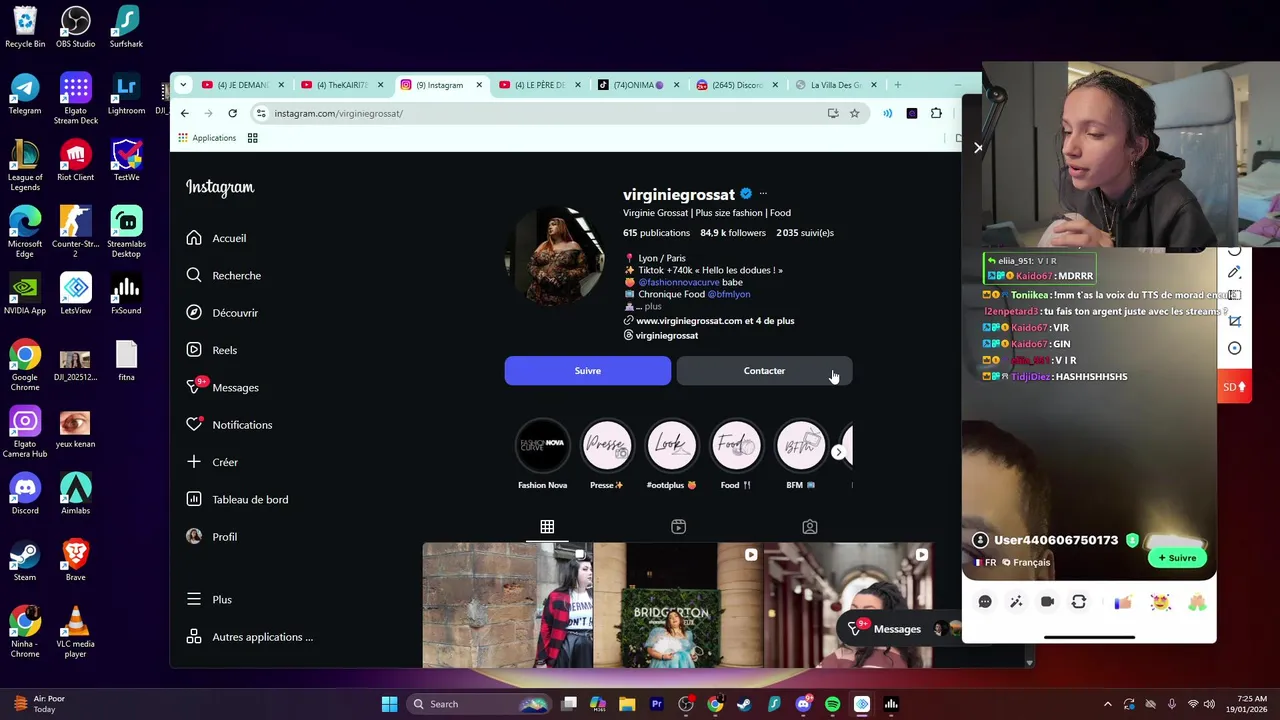Click the green Suivre button in phone mirror
The width and height of the screenshot is (1280, 720).
(x=1177, y=558)
